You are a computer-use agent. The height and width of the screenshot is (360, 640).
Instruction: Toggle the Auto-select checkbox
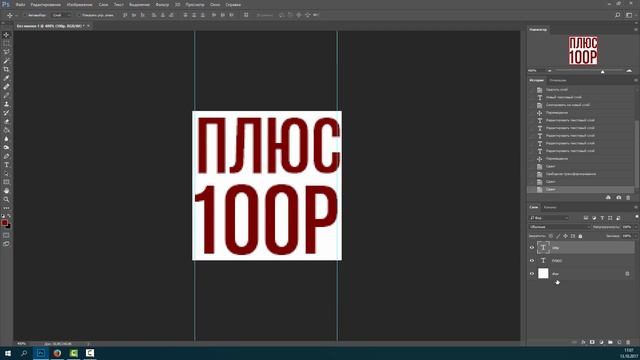coord(24,15)
